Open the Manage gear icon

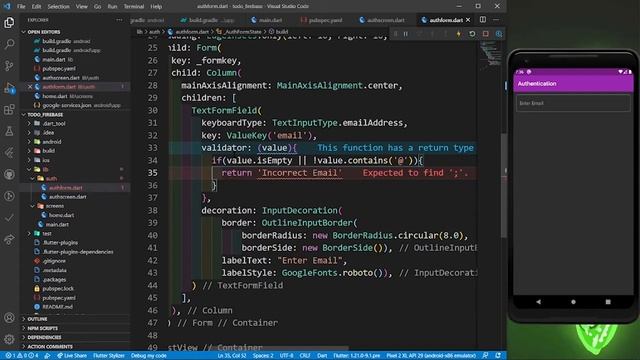pyautogui.click(x=9, y=339)
